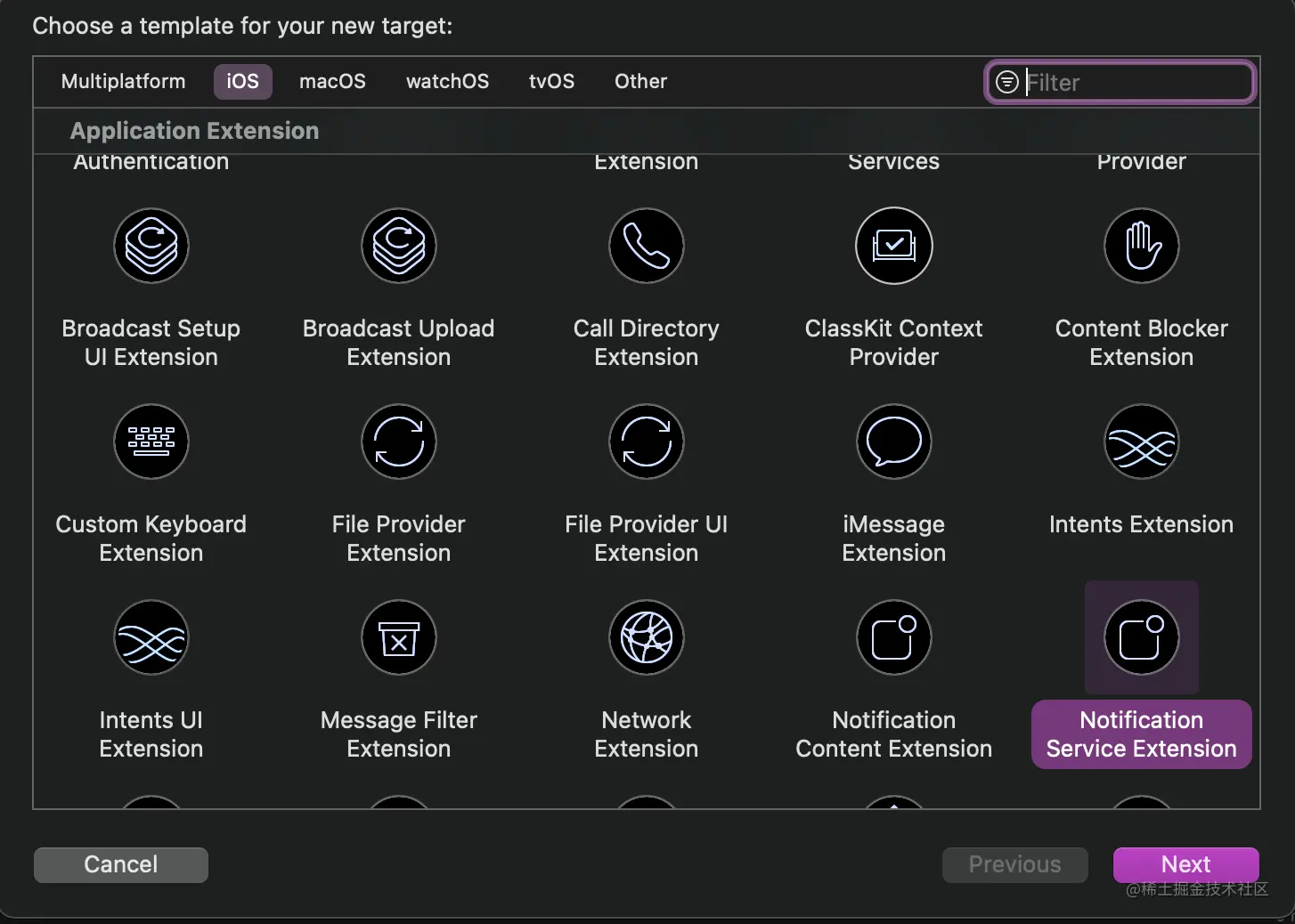Click the Cancel button
Image resolution: width=1295 pixels, height=924 pixels.
[x=121, y=864]
